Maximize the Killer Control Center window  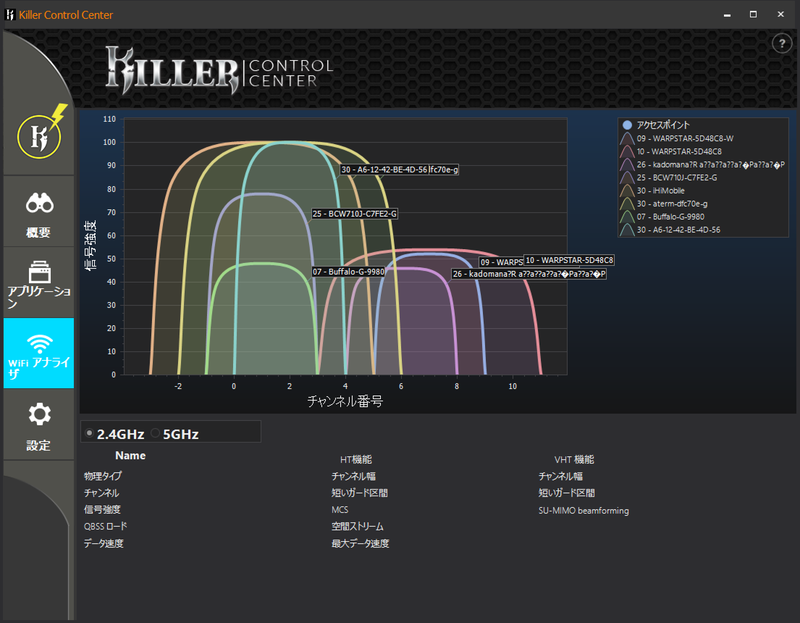(x=753, y=15)
